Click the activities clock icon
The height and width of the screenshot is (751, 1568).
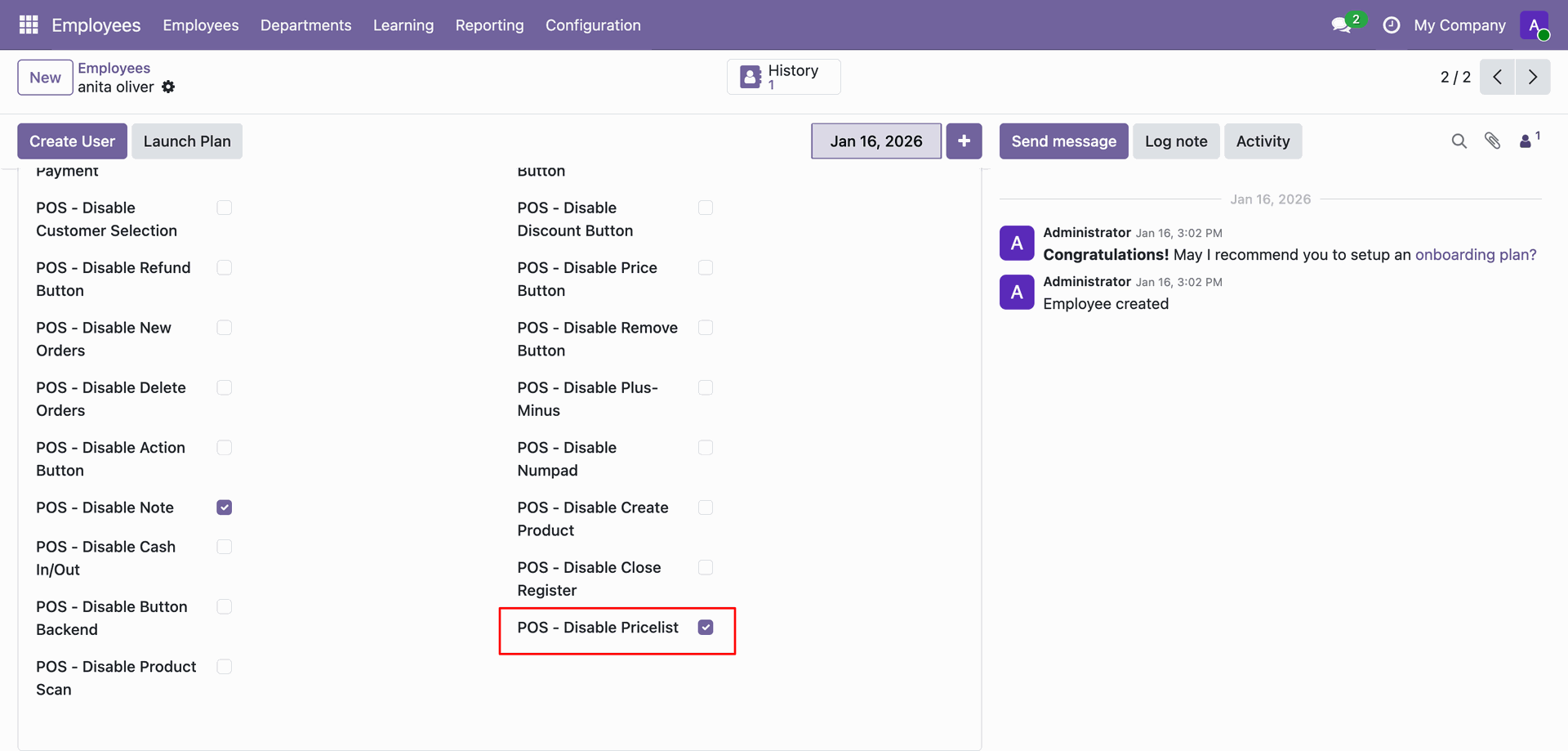click(x=1391, y=25)
